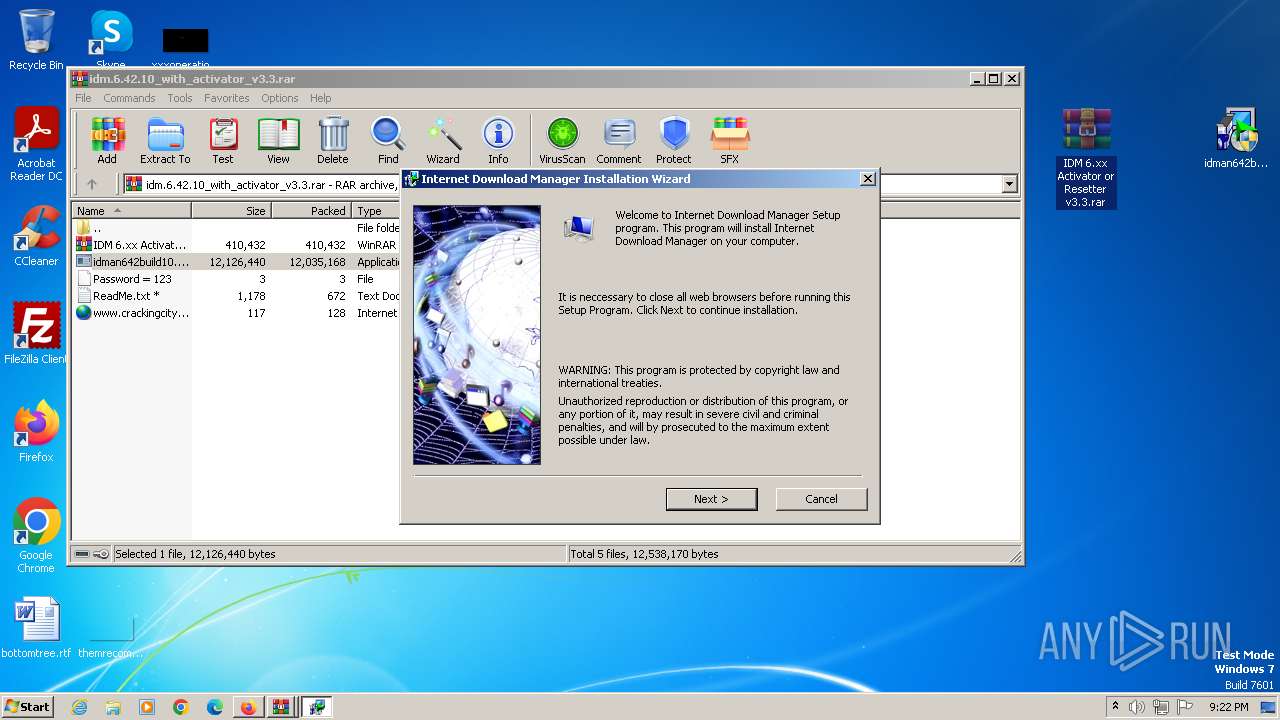Go up one folder level arrow
This screenshot has width=1280, height=720.
(92, 184)
